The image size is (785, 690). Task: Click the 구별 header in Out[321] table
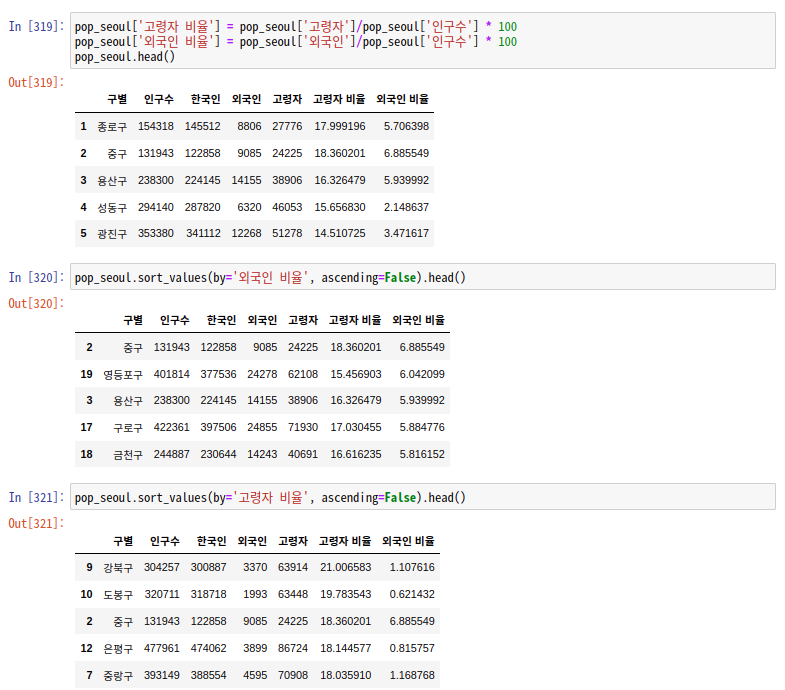(123, 541)
